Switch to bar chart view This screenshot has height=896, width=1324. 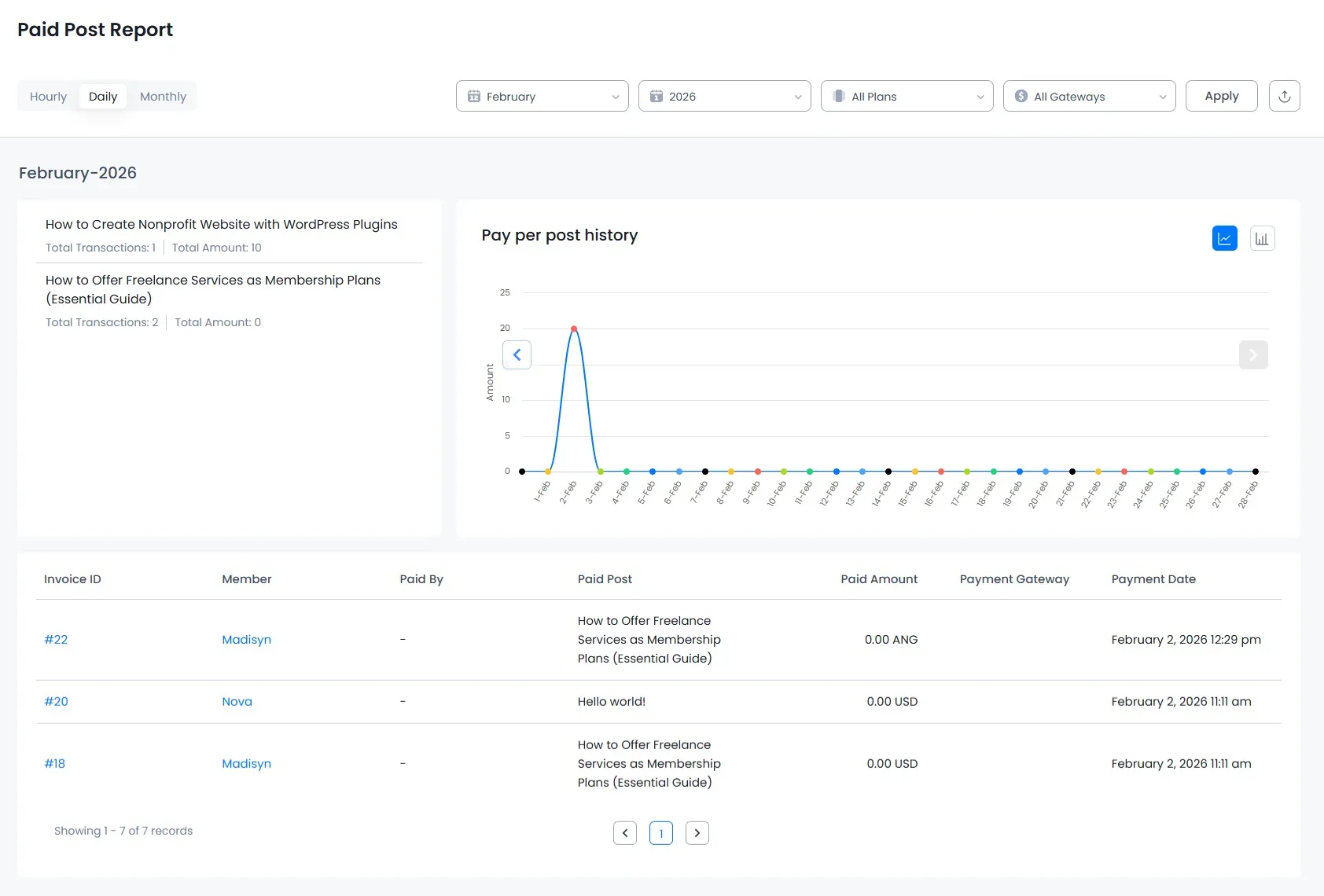coord(1262,238)
